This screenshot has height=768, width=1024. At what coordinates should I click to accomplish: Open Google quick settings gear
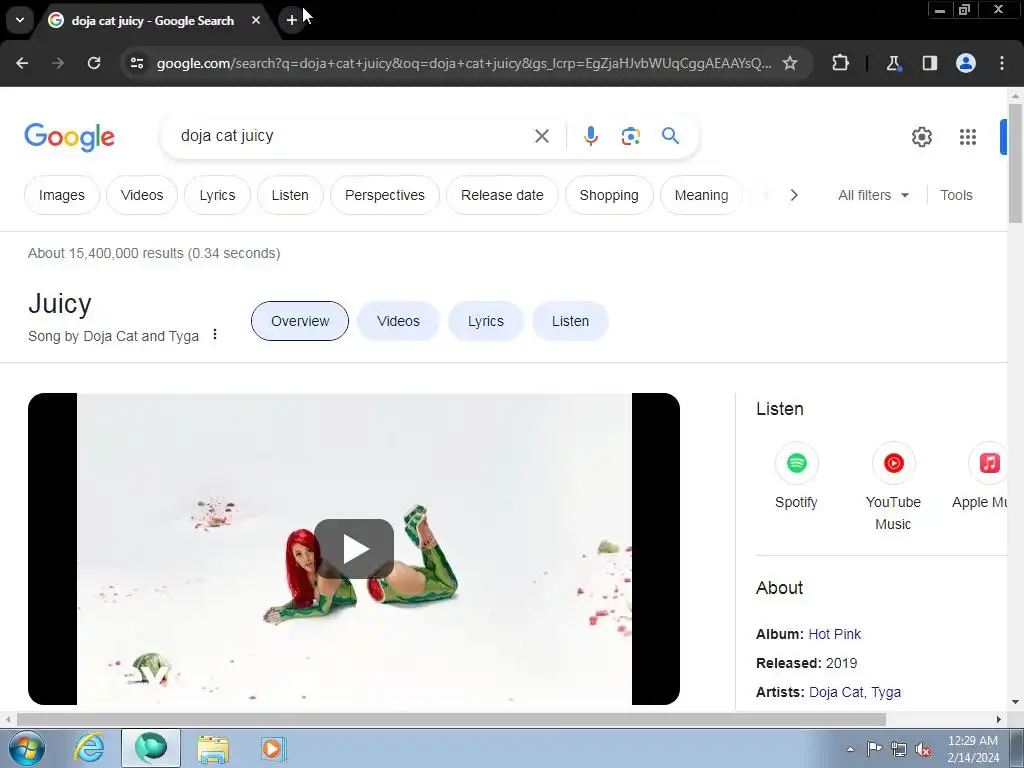click(x=921, y=136)
